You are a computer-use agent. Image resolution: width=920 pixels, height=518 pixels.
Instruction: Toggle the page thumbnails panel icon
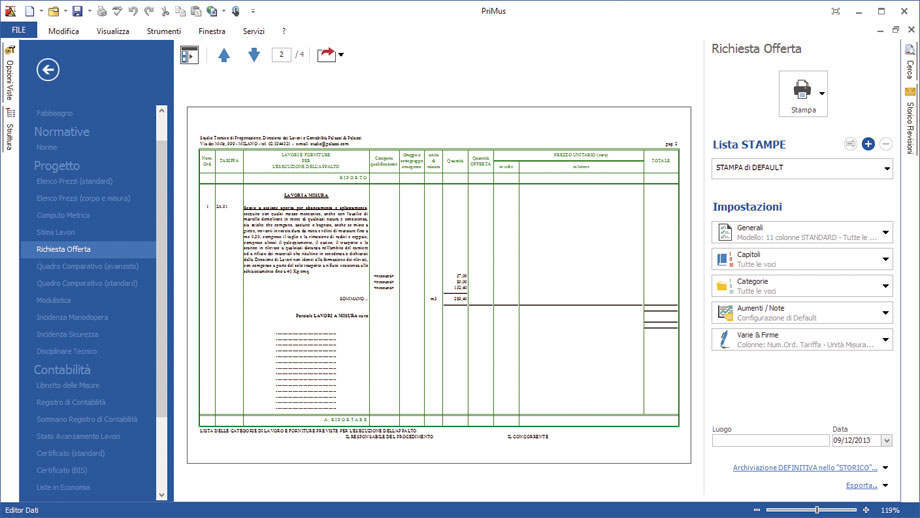pyautogui.click(x=190, y=55)
